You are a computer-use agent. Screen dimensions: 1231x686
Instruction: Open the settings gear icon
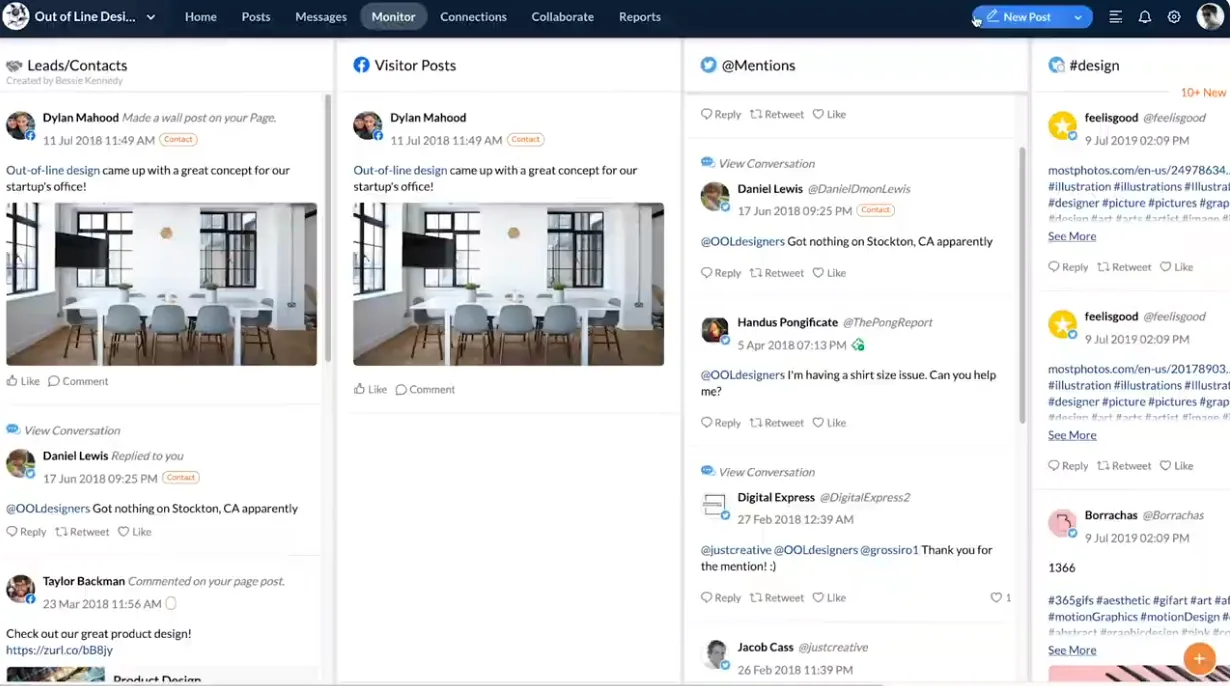click(x=1174, y=17)
